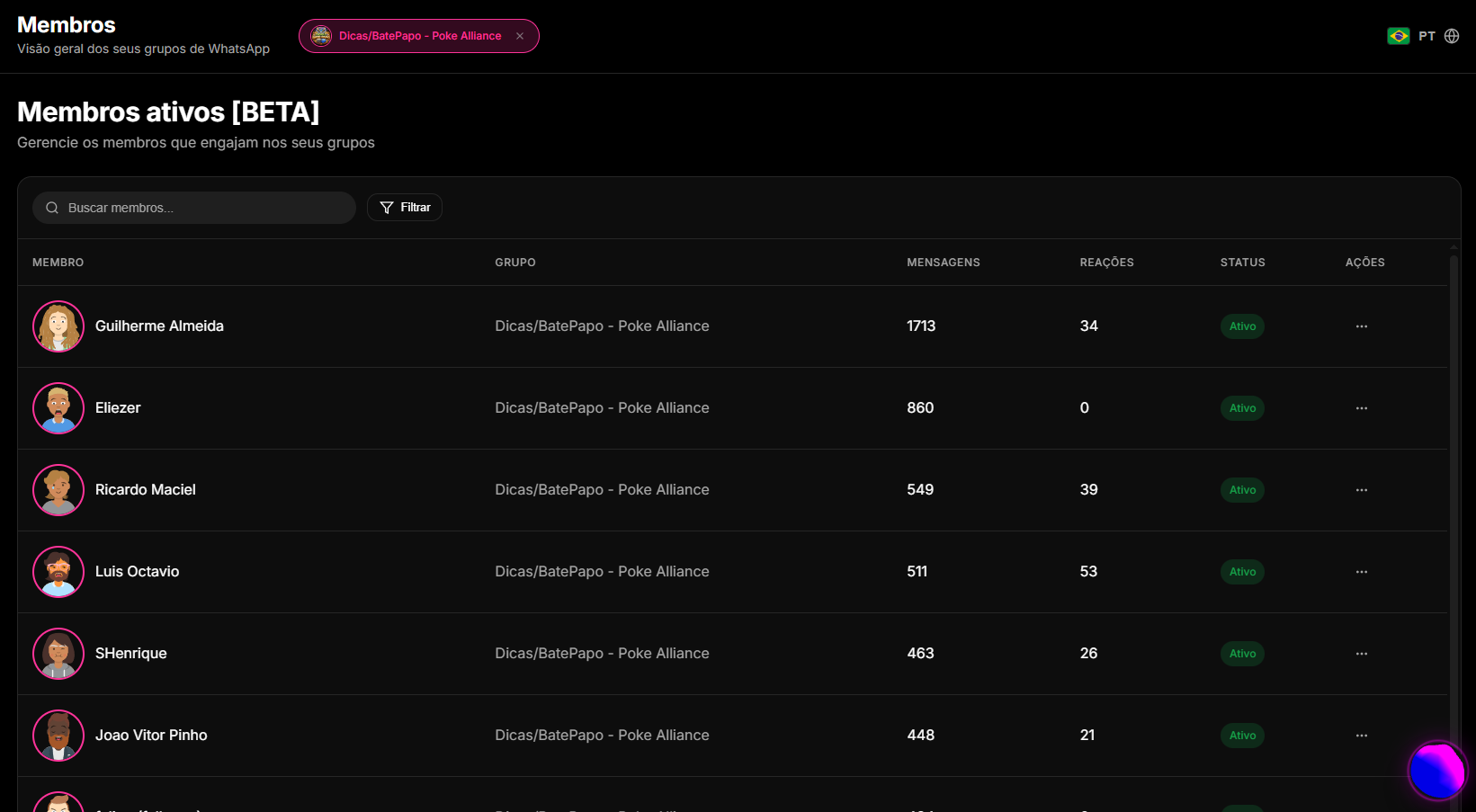Click the Ativo badge for SHenrique
The width and height of the screenshot is (1476, 812).
[x=1242, y=654]
